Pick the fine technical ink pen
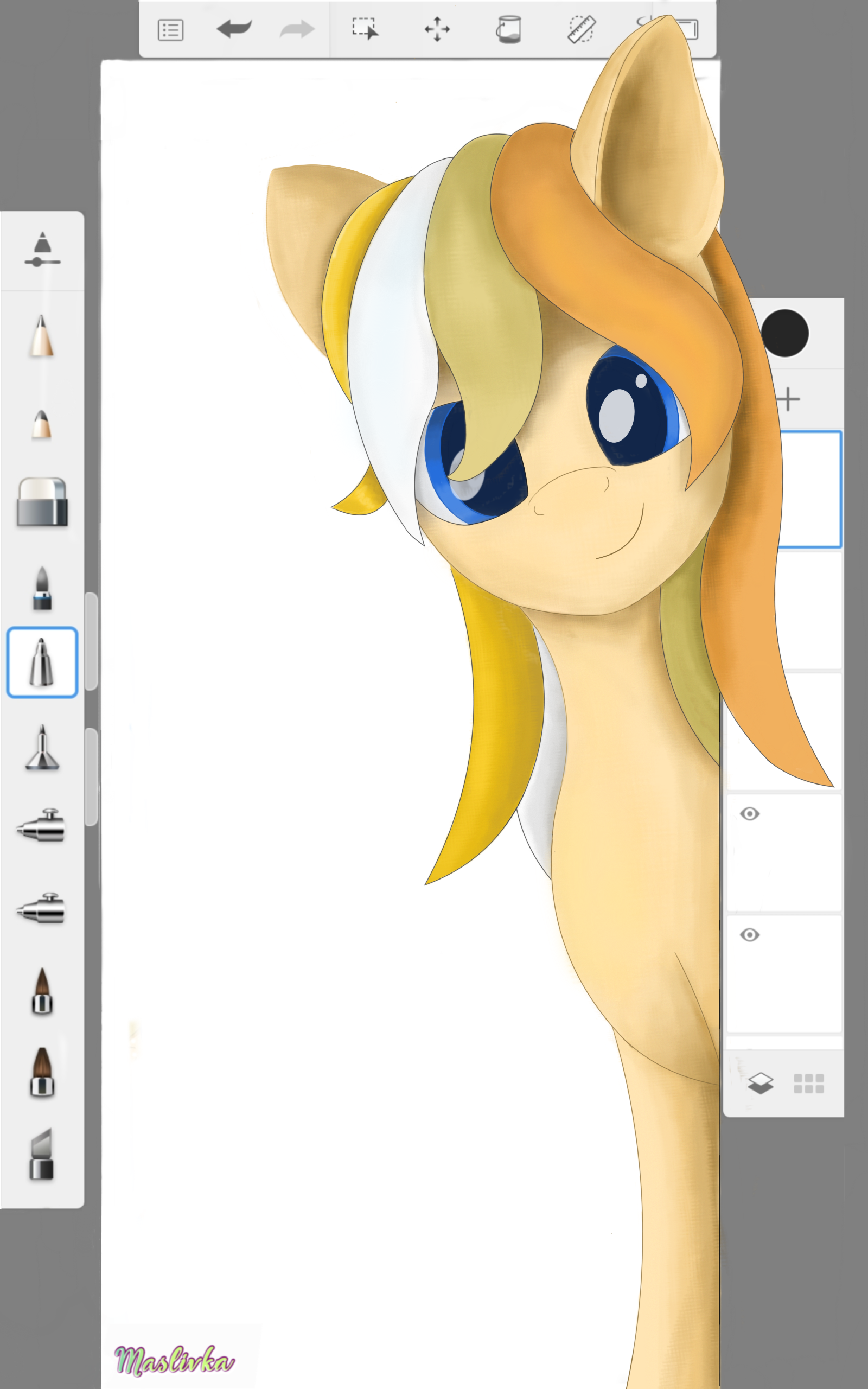The height and width of the screenshot is (1389, 868). [42, 747]
